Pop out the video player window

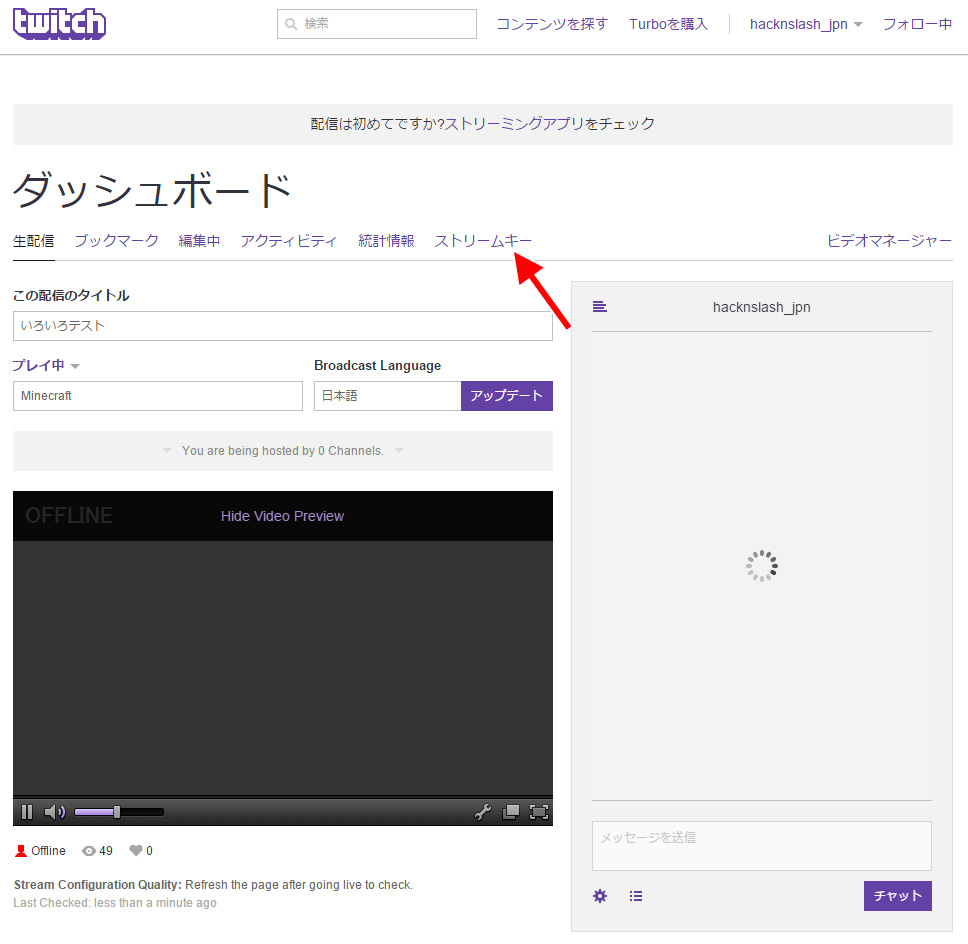[x=511, y=812]
